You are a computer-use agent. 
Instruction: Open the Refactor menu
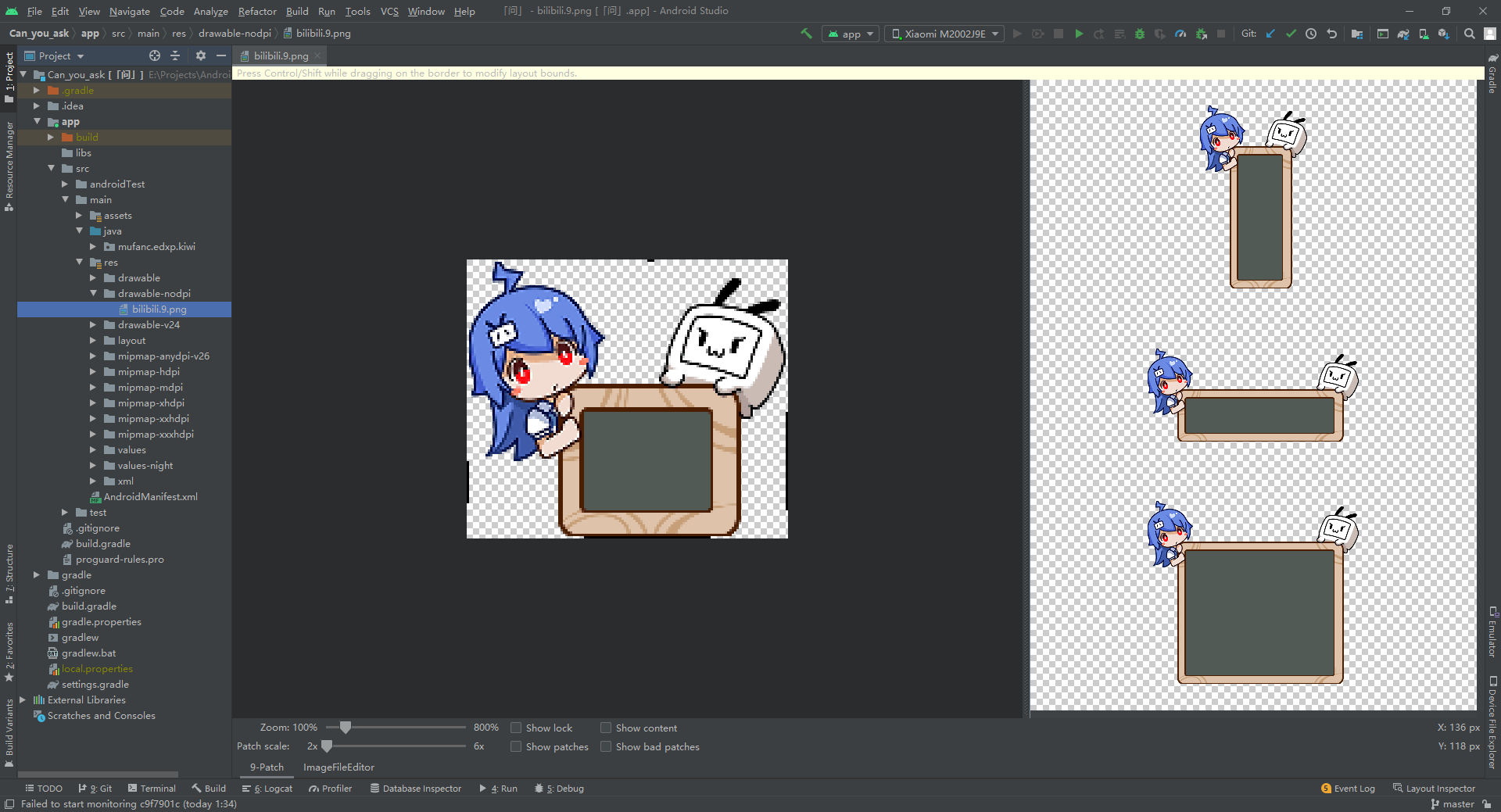257,11
